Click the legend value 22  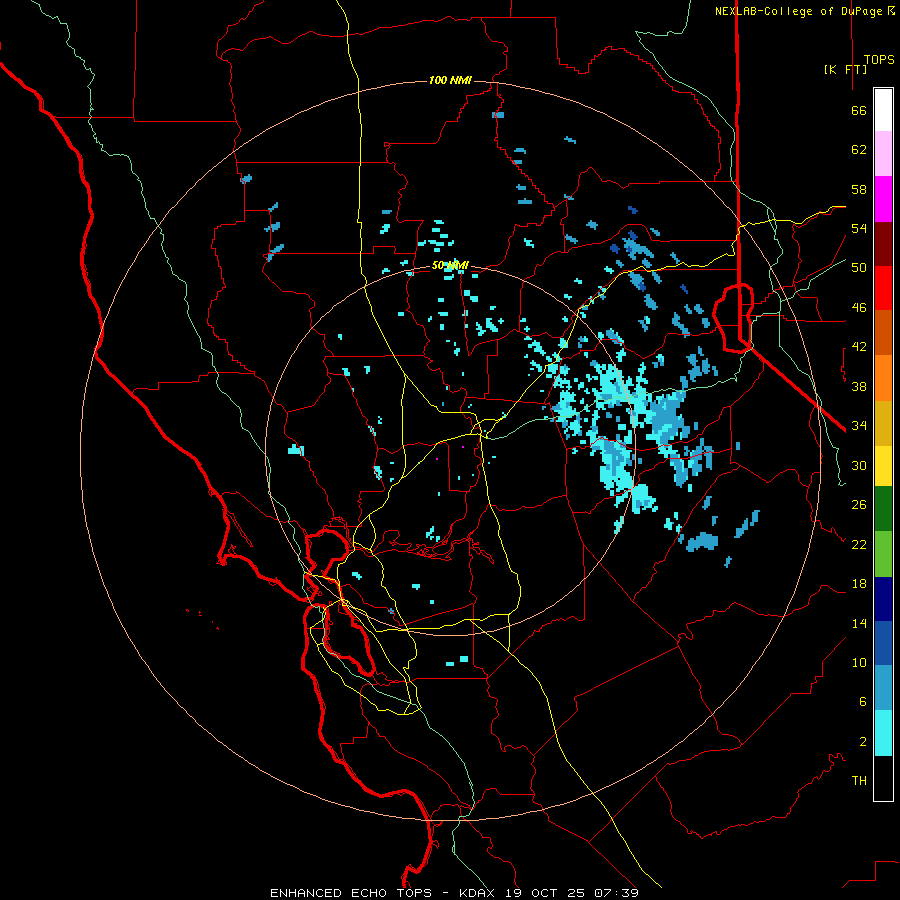pyautogui.click(x=859, y=545)
